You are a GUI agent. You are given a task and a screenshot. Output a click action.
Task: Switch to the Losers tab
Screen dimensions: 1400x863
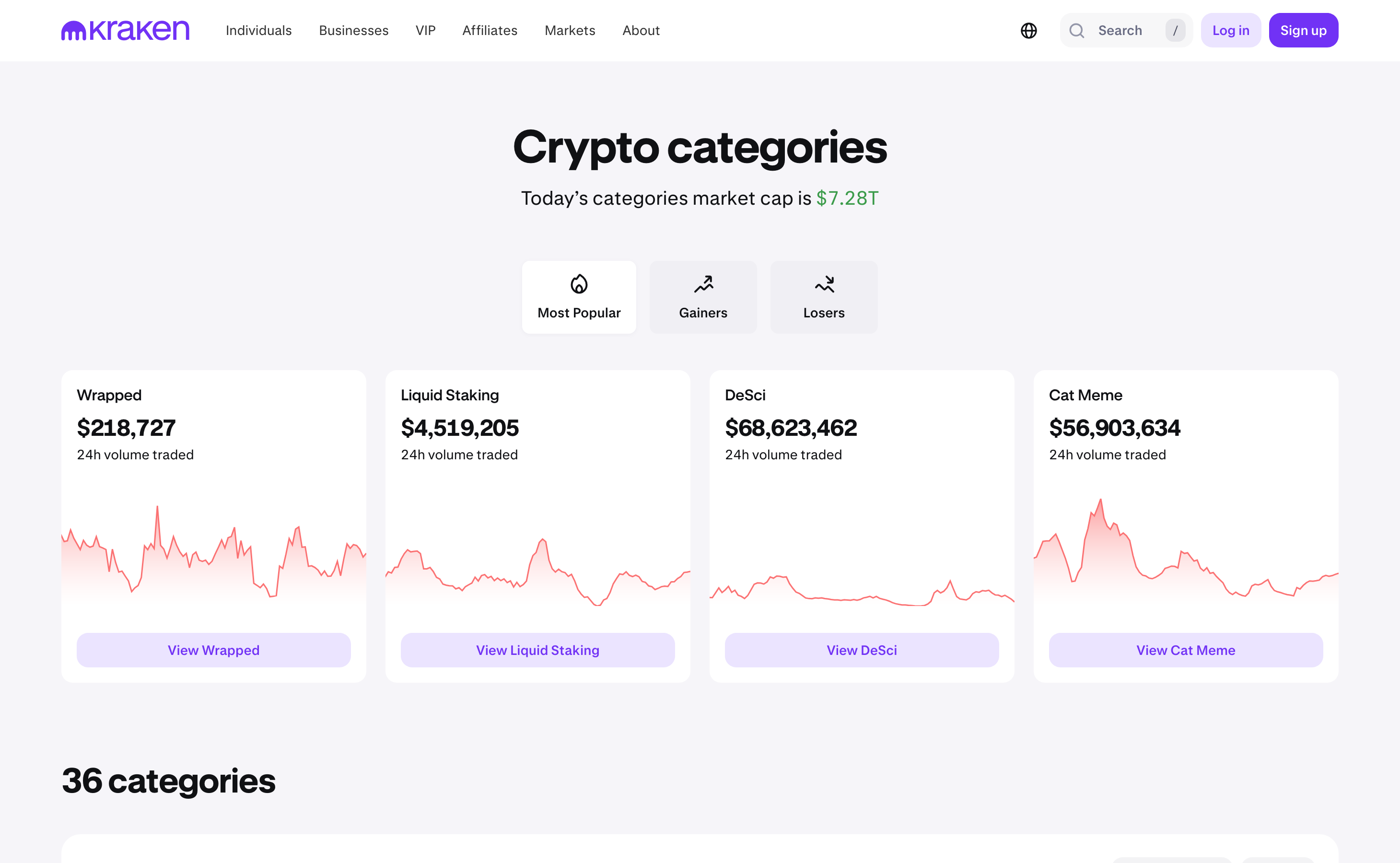tap(824, 297)
